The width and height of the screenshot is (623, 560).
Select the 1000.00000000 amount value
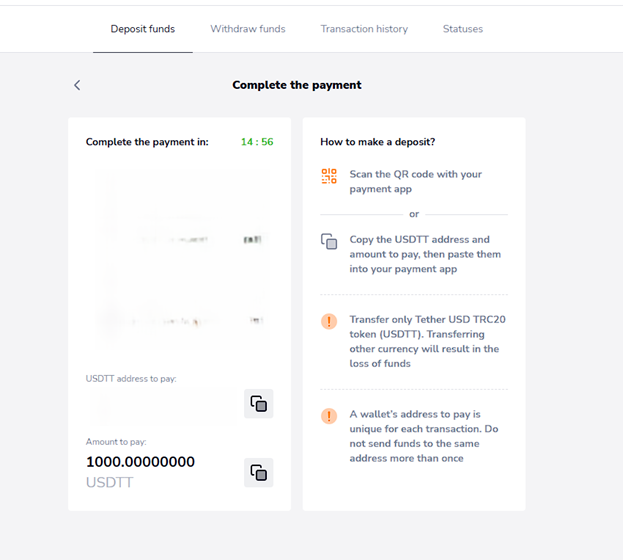(140, 462)
